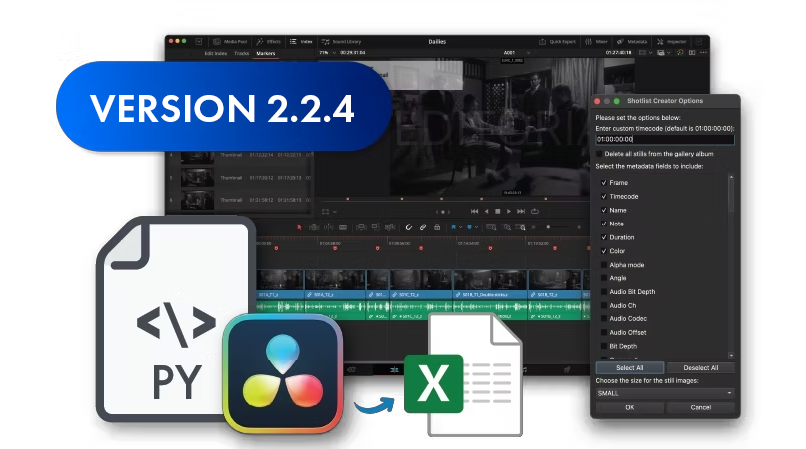Select the Trim Edit mode tool

[x=314, y=227]
